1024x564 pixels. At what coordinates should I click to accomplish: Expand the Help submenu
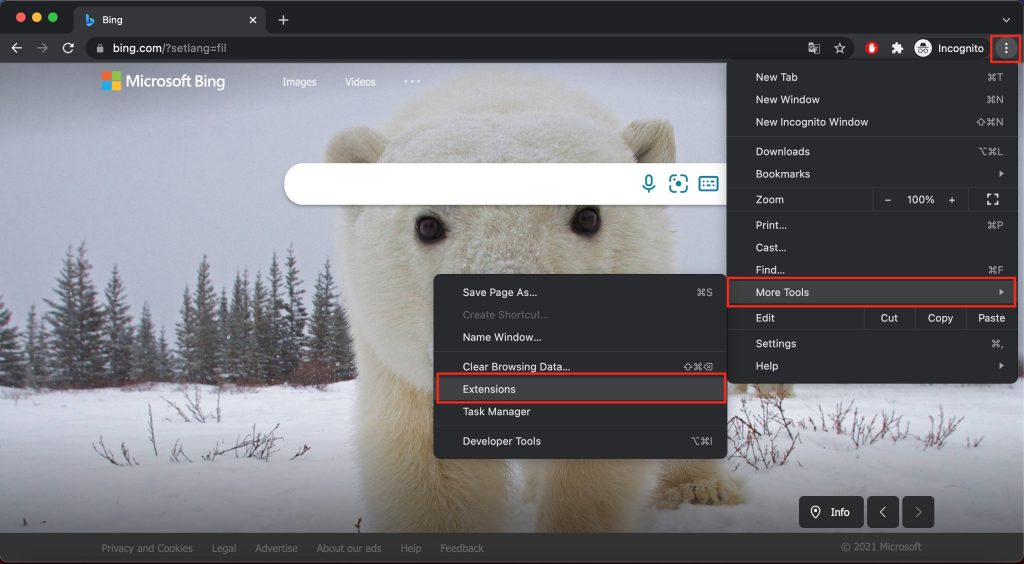(871, 366)
